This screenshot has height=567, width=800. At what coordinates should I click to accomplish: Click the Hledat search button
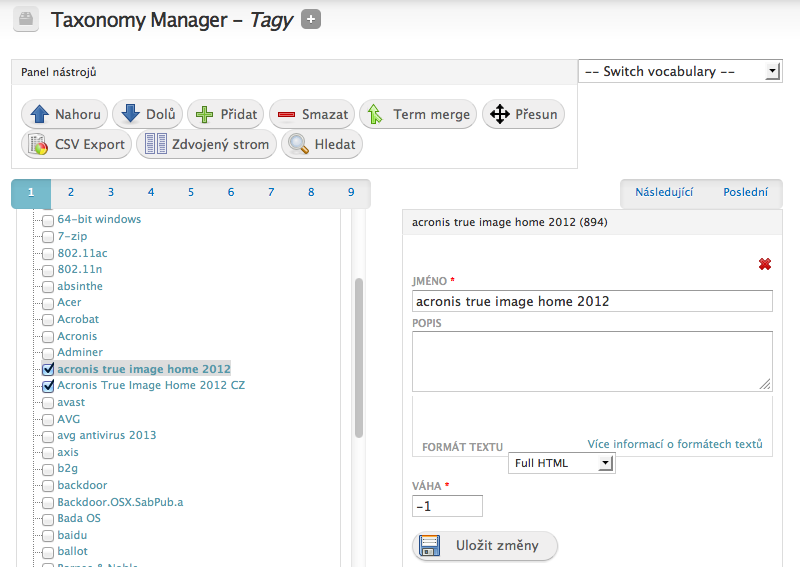pyautogui.click(x=322, y=144)
